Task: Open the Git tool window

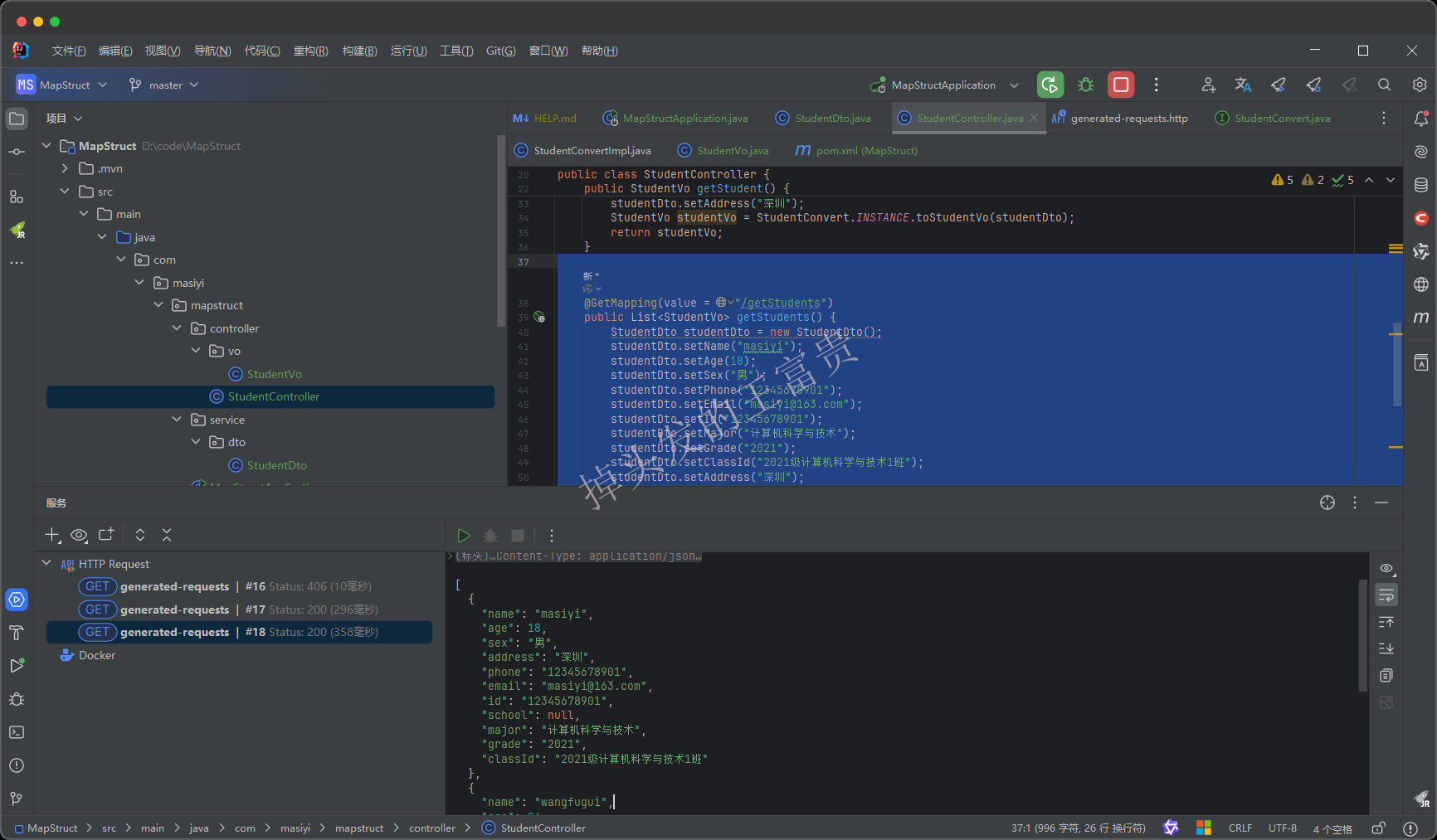Action: [x=17, y=799]
